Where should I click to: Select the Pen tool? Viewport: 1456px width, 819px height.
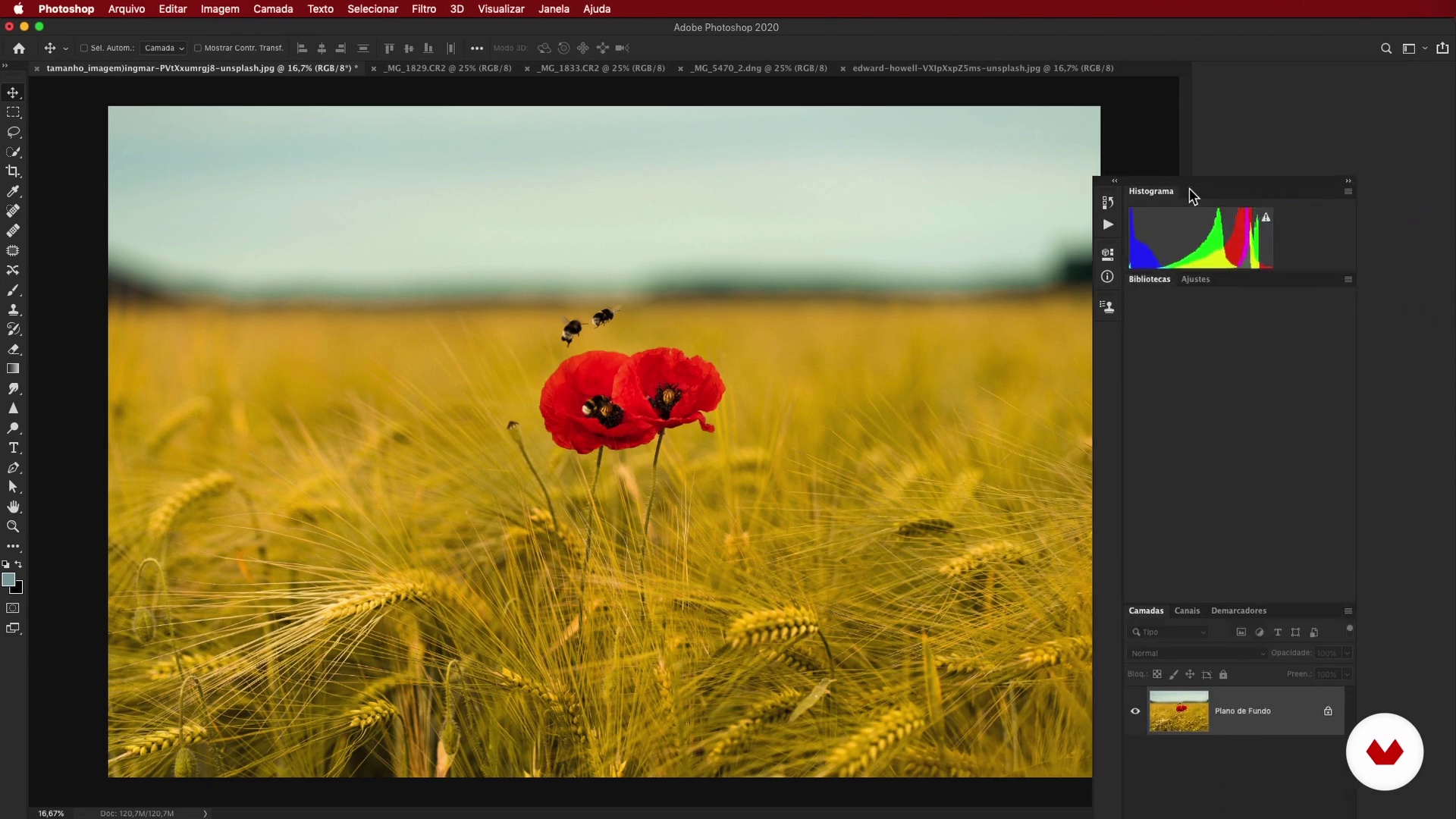click(x=13, y=467)
